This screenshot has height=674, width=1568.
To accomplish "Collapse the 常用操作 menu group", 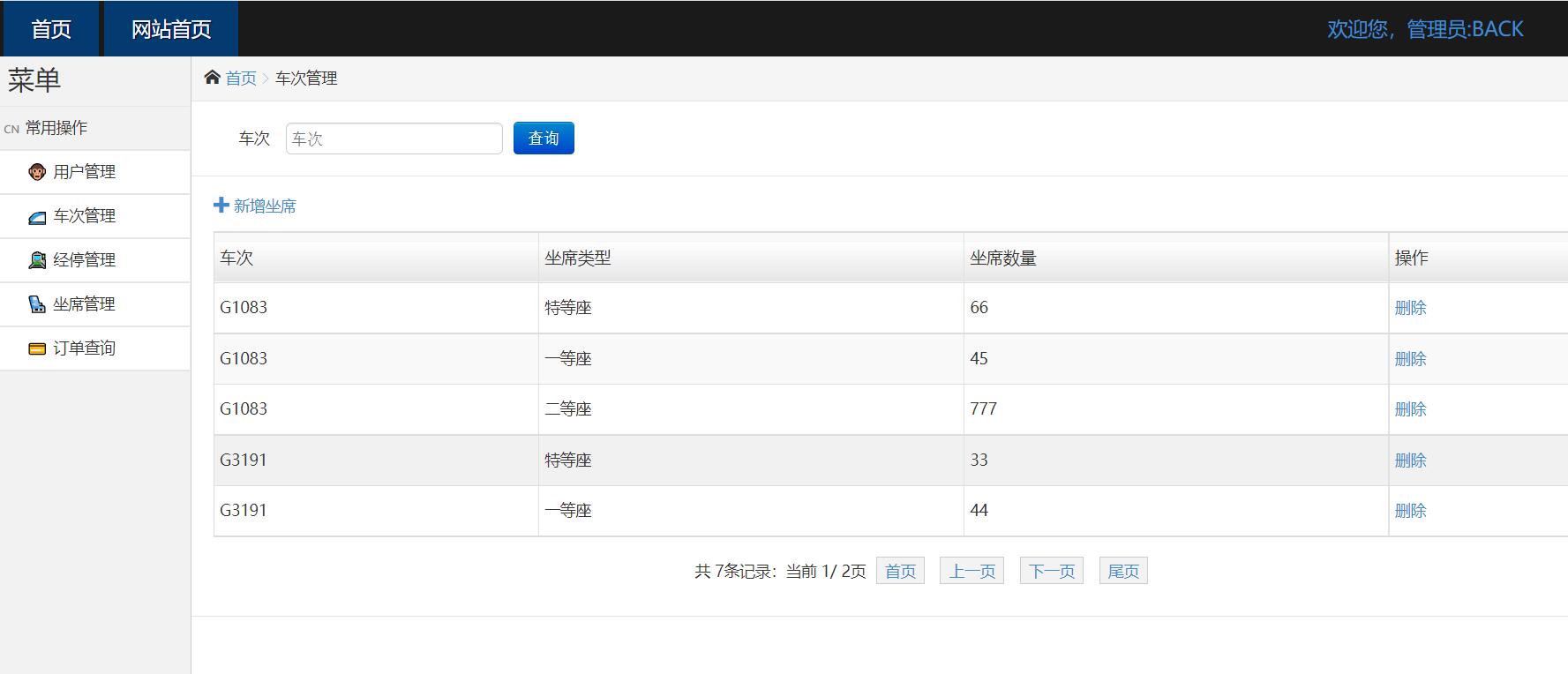I will 95,128.
